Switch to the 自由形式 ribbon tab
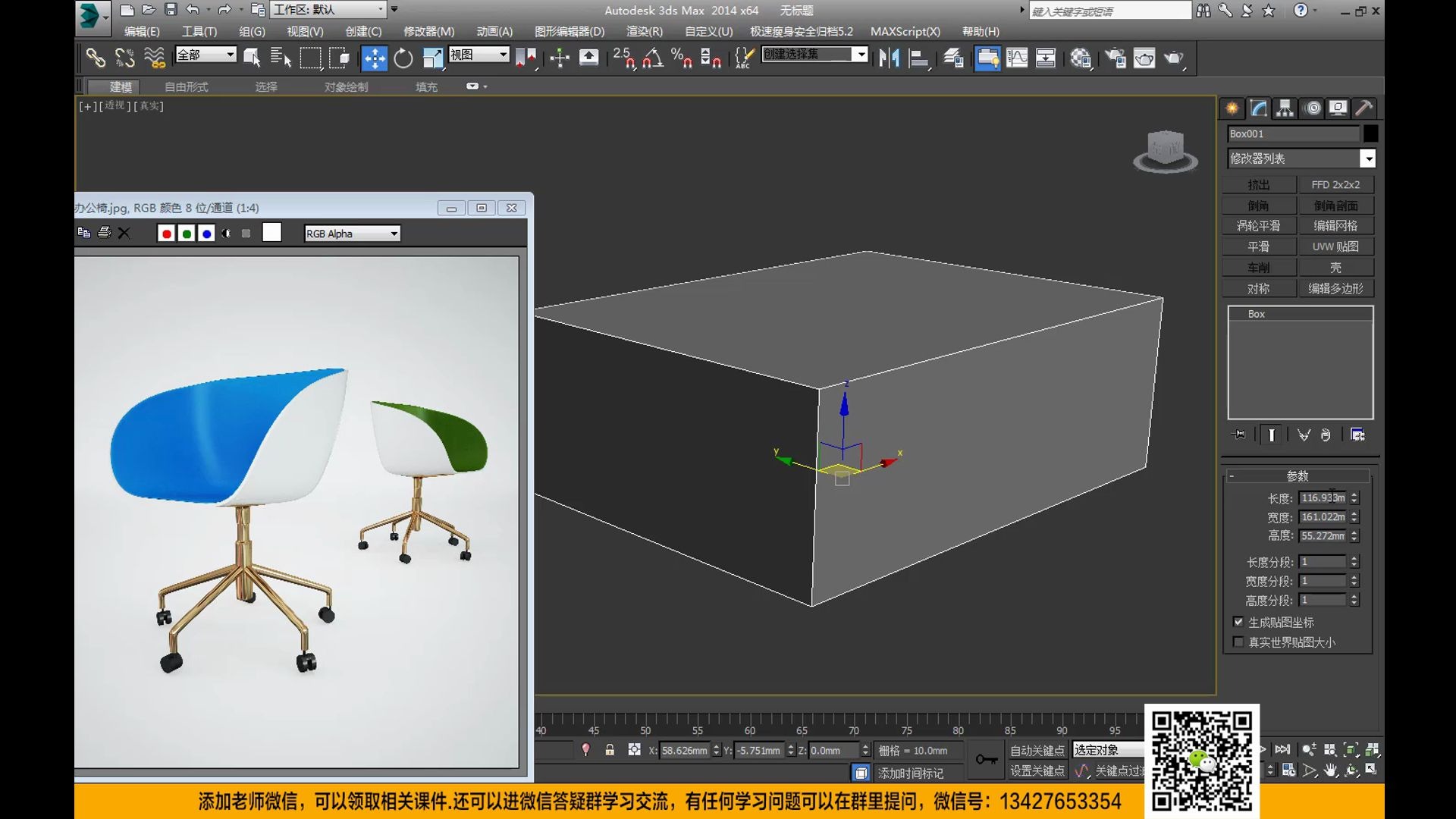1456x819 pixels. tap(187, 86)
